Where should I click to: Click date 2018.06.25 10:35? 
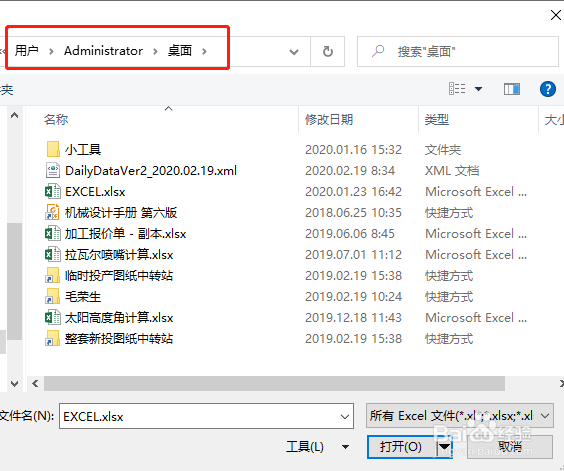click(x=353, y=213)
